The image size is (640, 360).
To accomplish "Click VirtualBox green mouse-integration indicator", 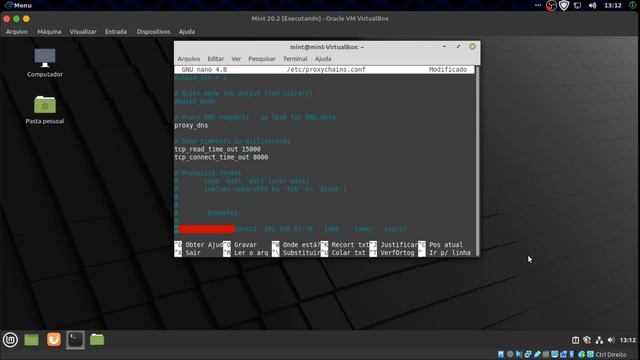I will point(581,354).
